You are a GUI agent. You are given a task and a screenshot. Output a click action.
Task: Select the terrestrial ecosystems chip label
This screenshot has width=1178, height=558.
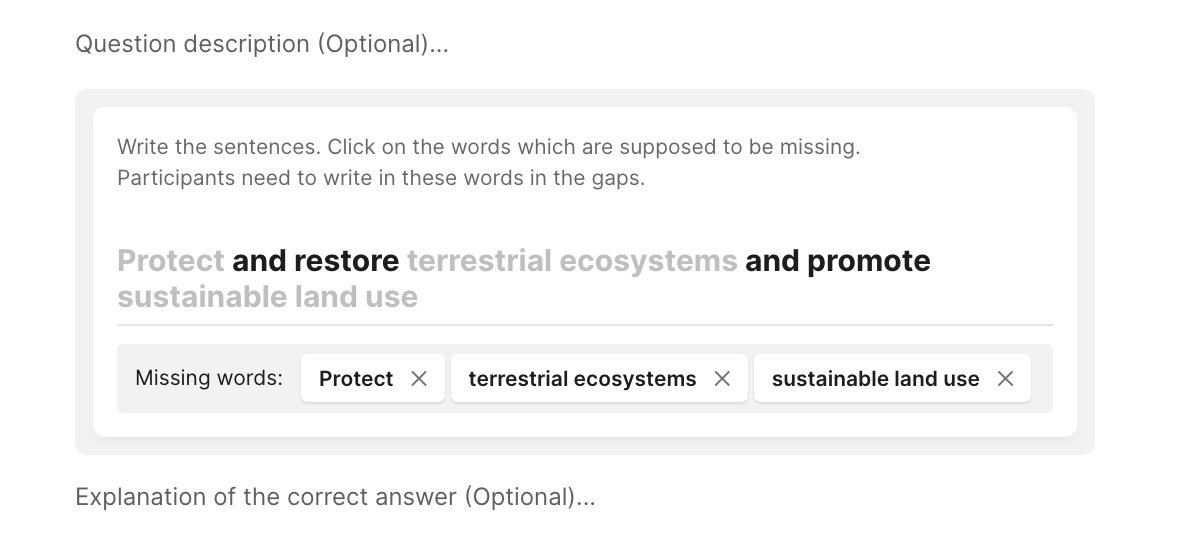pyautogui.click(x=582, y=379)
